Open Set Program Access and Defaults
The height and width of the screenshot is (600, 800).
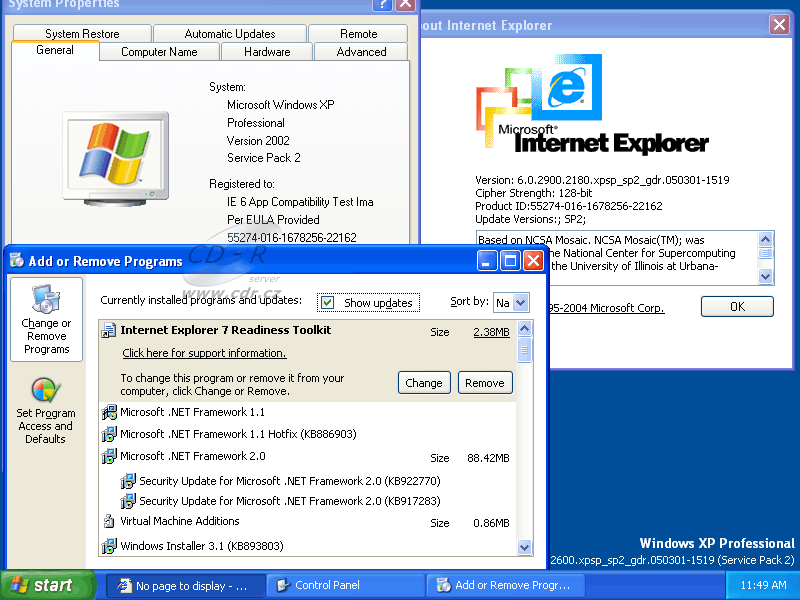pos(46,411)
